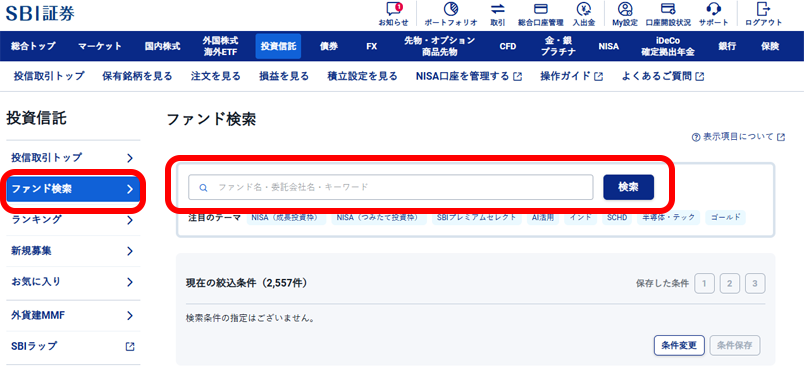Open 保有銘柄を見る in sub-navigation
804x366 pixels.
tap(137, 76)
